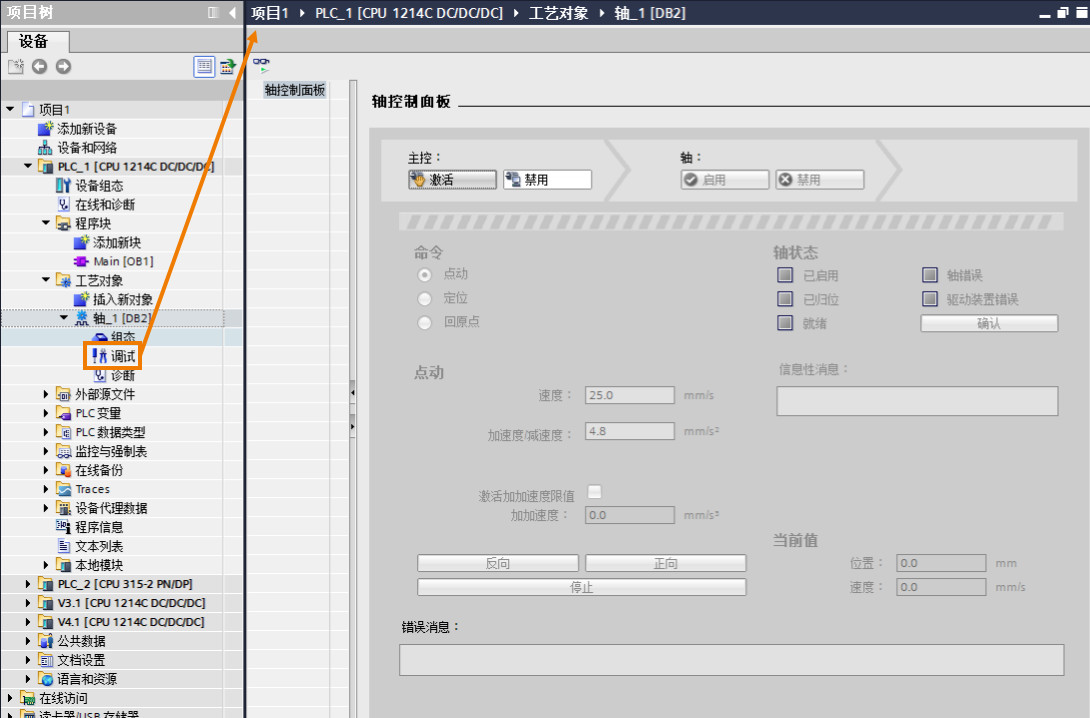Select the 点动 jog radio button
Screen dimensions: 1090x718
[424, 275]
